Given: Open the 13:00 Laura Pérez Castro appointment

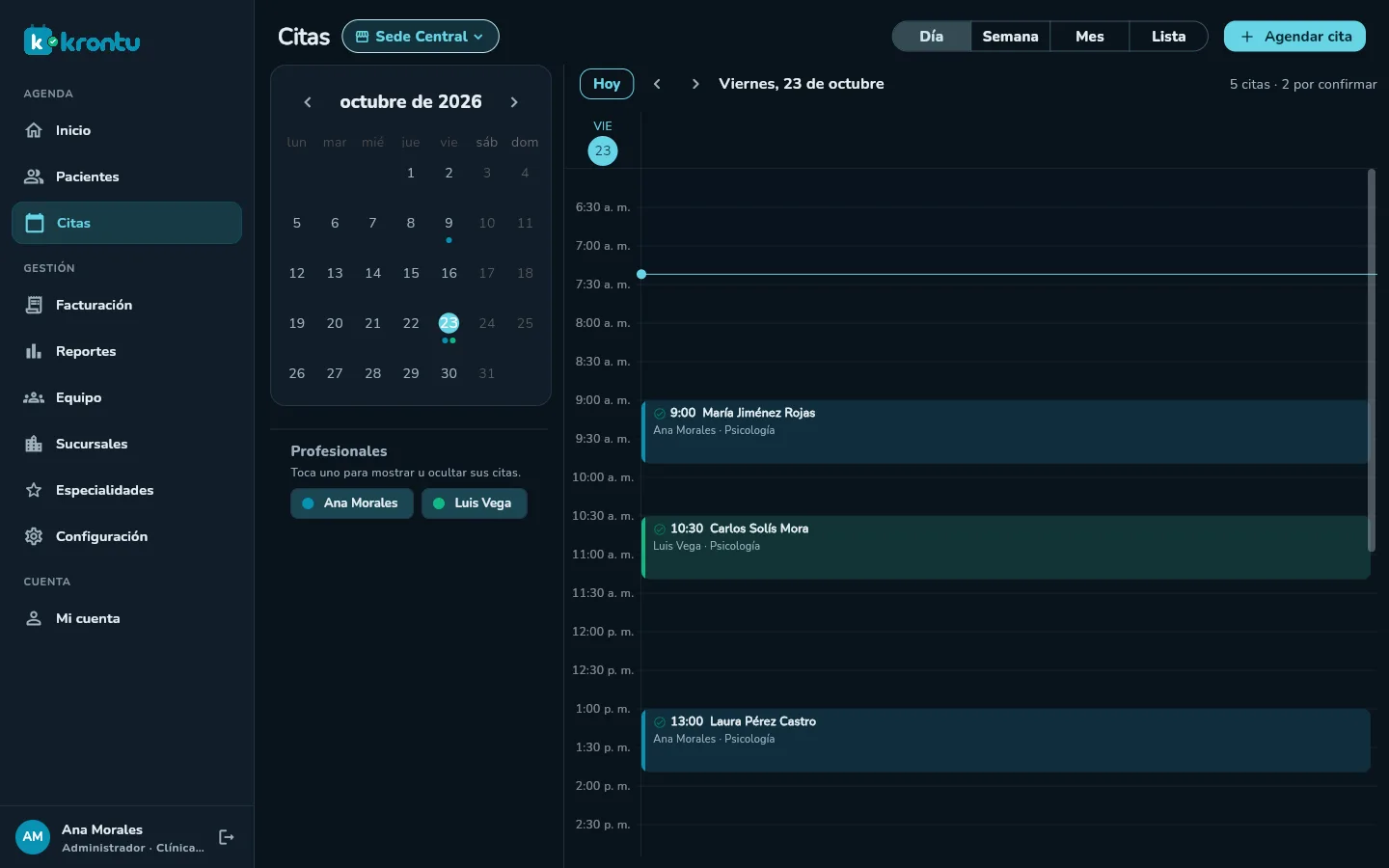Looking at the screenshot, I should (x=1006, y=741).
